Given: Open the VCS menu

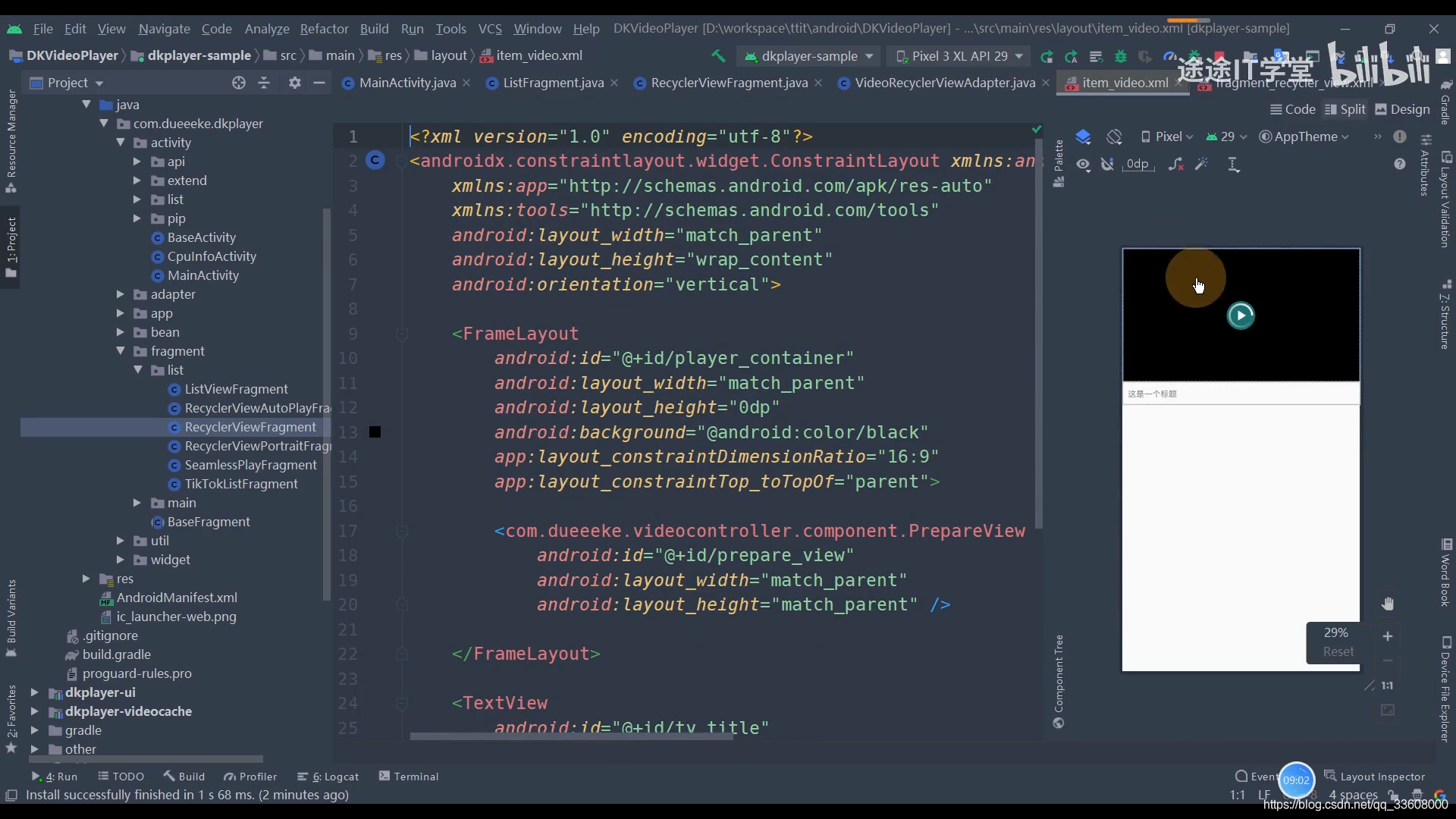Looking at the screenshot, I should (x=490, y=29).
